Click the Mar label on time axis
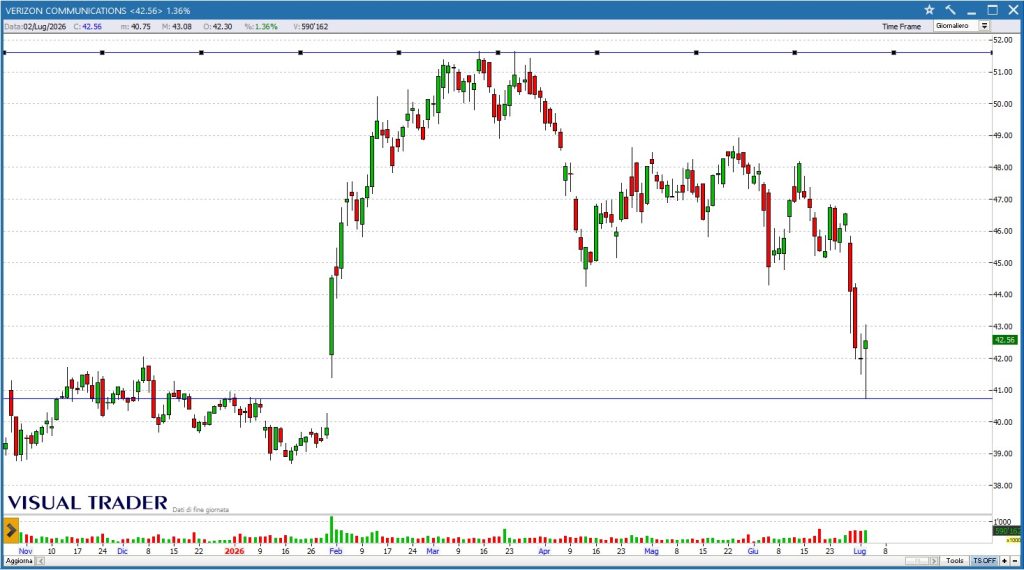 click(x=433, y=551)
